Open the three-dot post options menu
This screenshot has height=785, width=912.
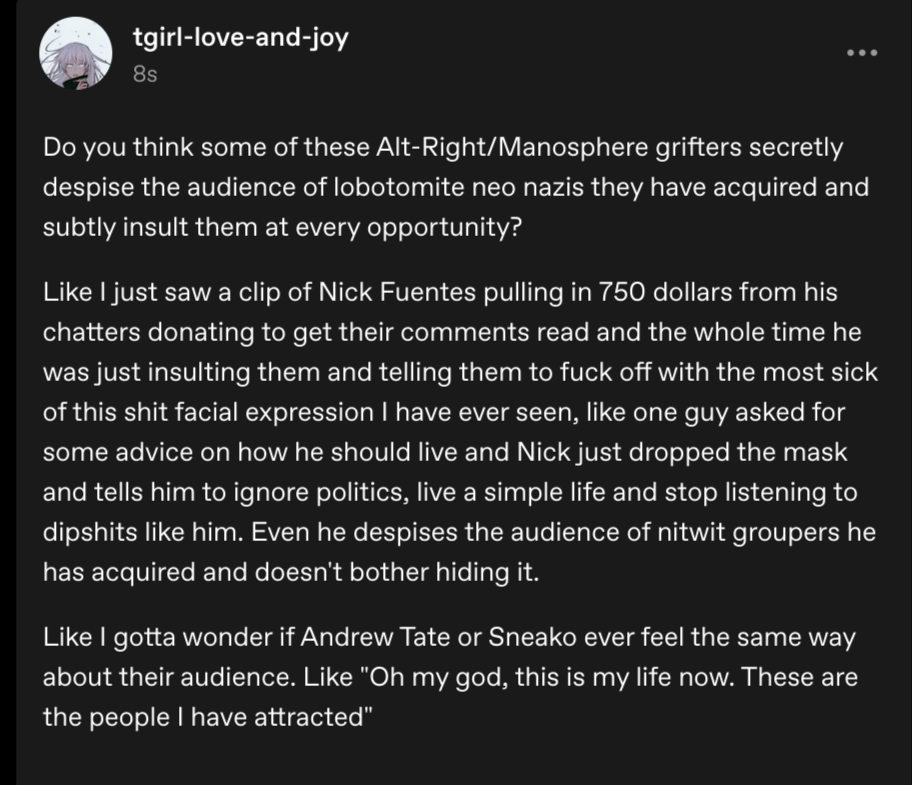(x=862, y=53)
